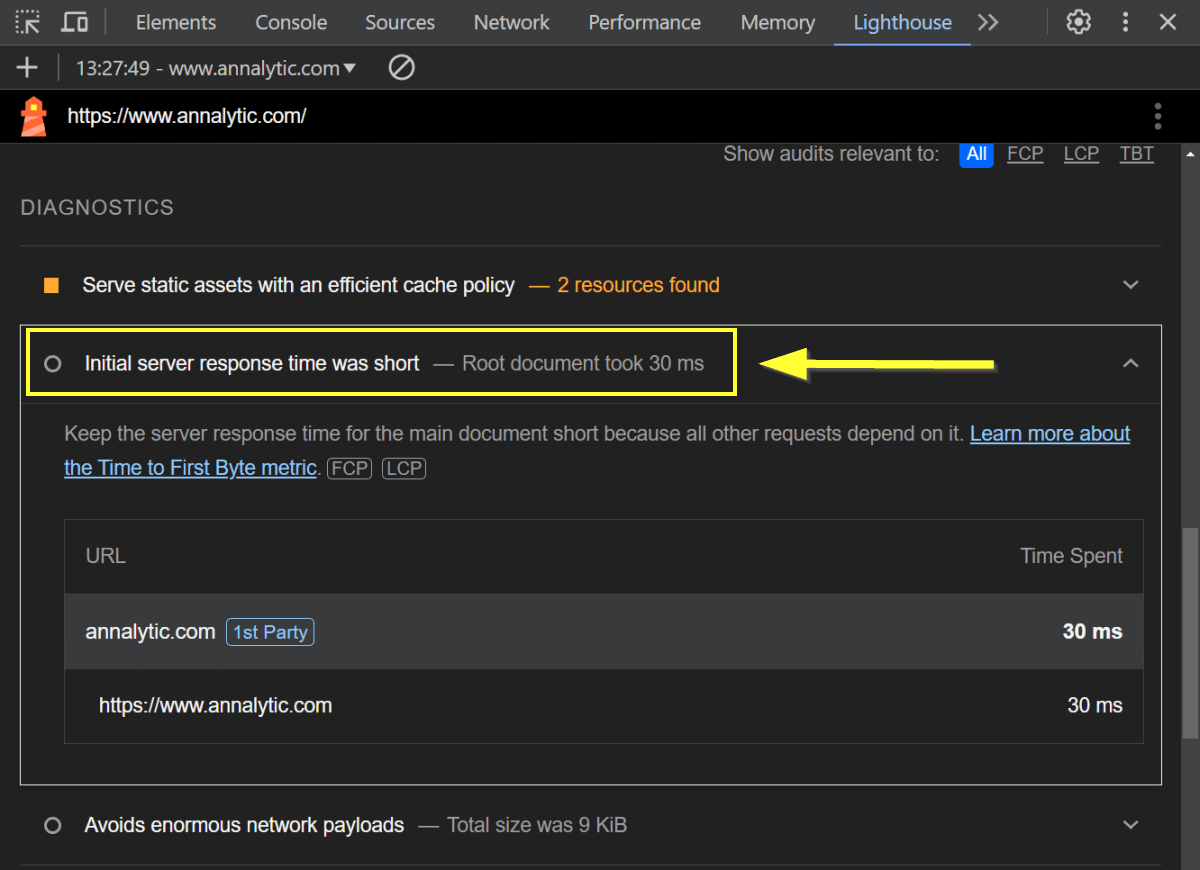Click the Lighthouse lighthouse logo icon

tap(34, 116)
